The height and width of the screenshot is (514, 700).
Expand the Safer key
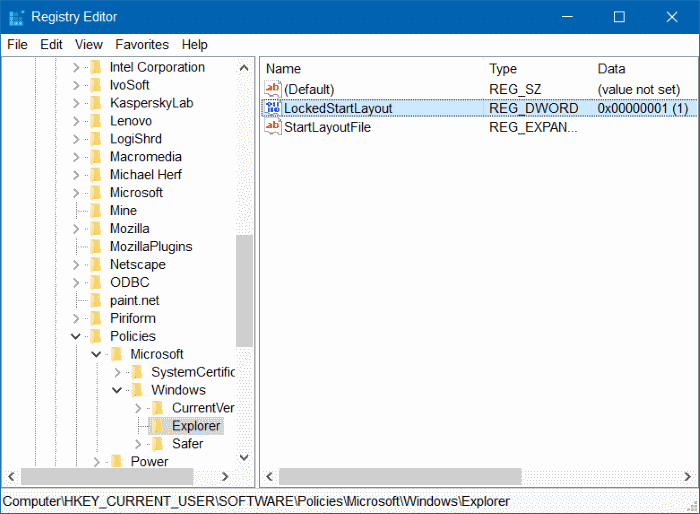[x=138, y=444]
